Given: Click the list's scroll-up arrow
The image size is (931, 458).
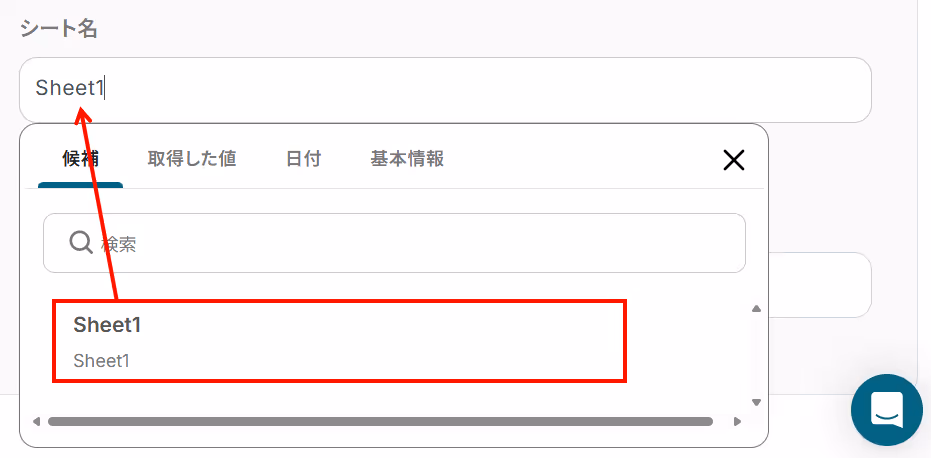Looking at the screenshot, I should tap(756, 308).
